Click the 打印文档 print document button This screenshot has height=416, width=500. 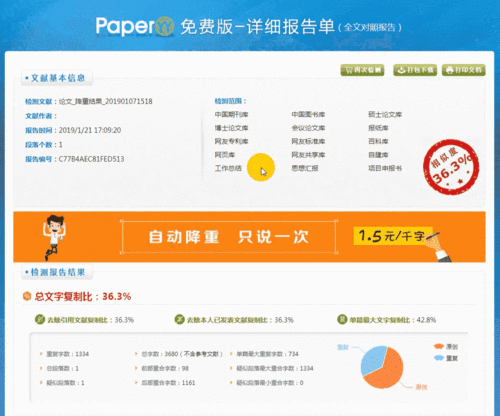[464, 70]
